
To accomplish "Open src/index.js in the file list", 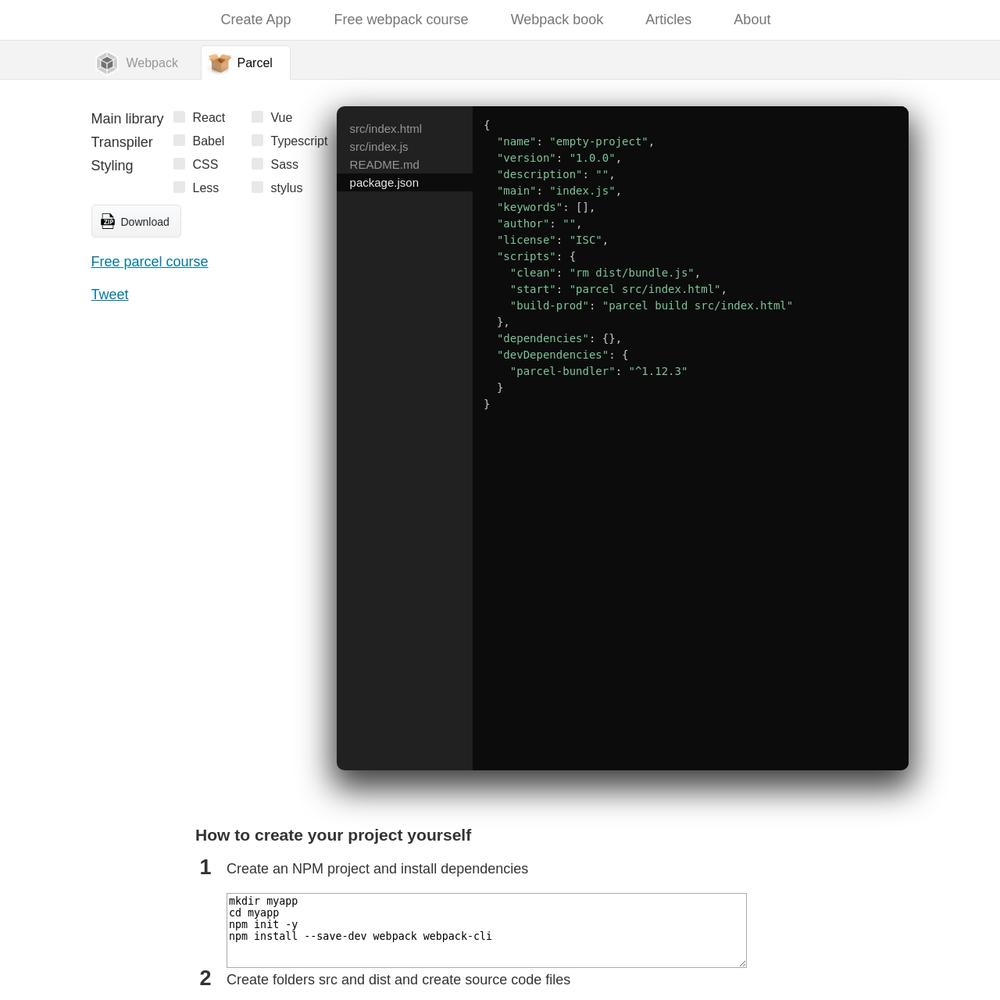I will click(x=404, y=147).
